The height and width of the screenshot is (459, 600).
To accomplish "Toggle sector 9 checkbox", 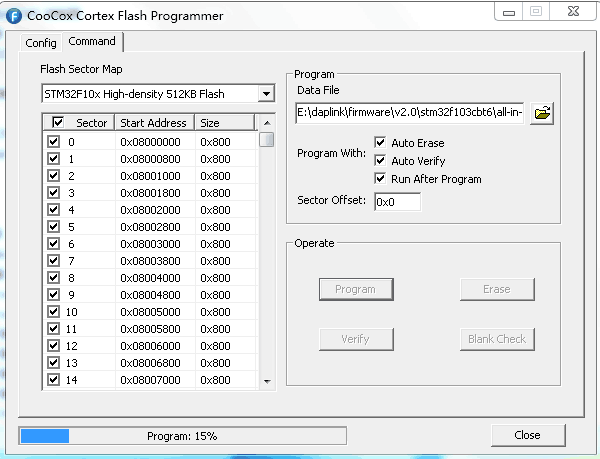I will click(x=54, y=295).
